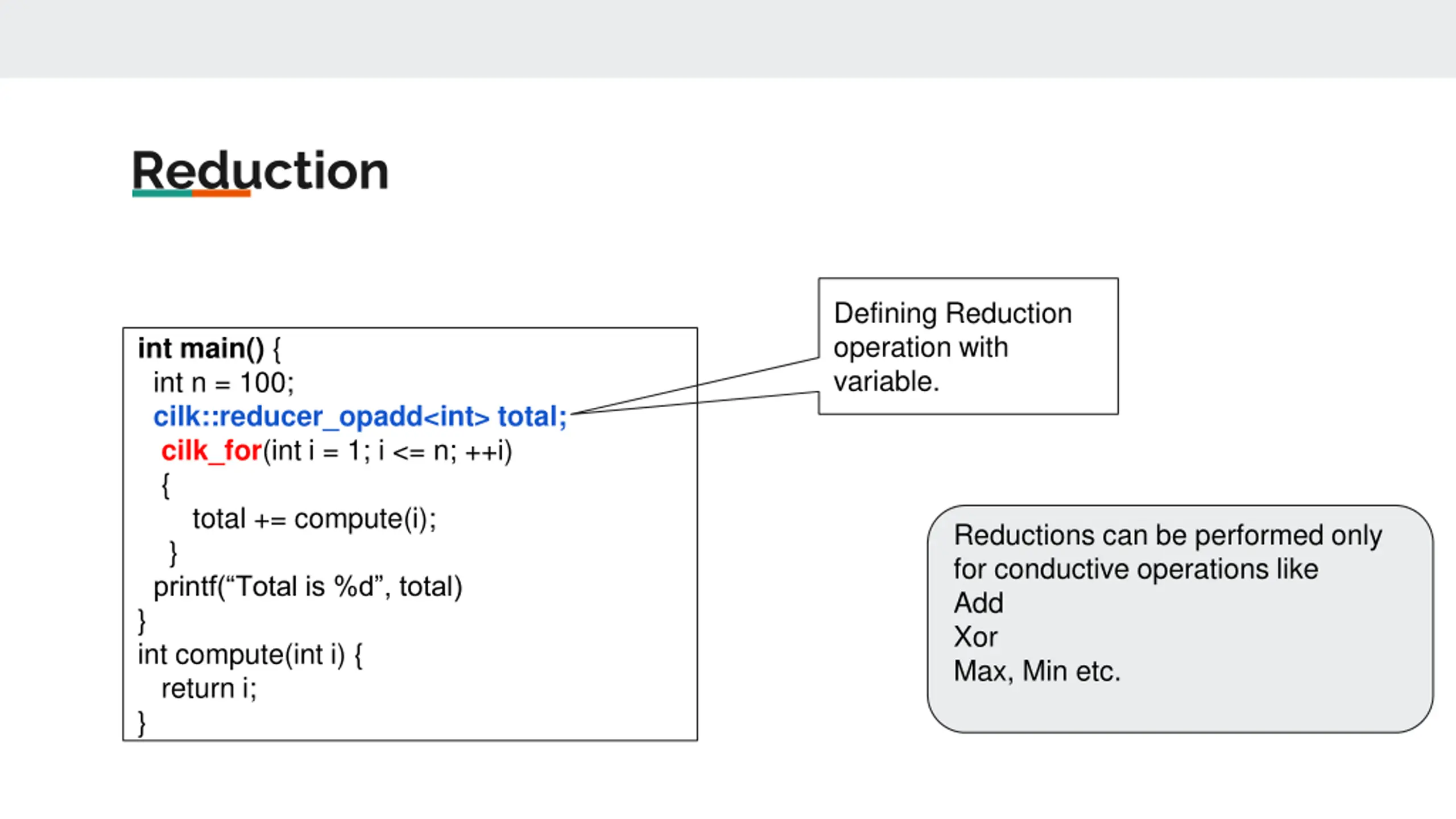Click the 'int compute(int i) {' line
The height and width of the screenshot is (819, 1456).
pyautogui.click(x=250, y=655)
